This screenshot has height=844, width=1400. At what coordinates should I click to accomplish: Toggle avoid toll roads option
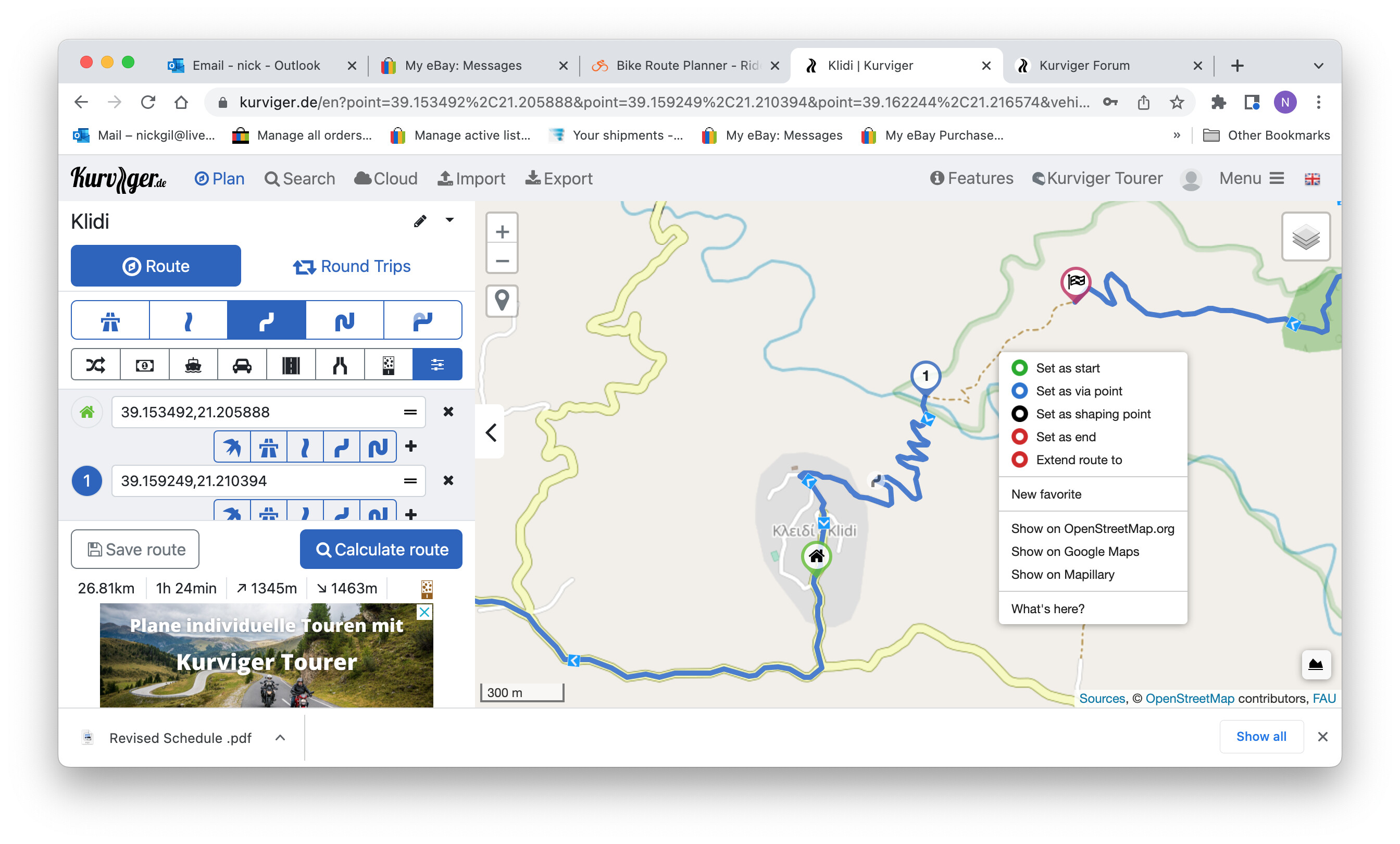pyautogui.click(x=145, y=364)
